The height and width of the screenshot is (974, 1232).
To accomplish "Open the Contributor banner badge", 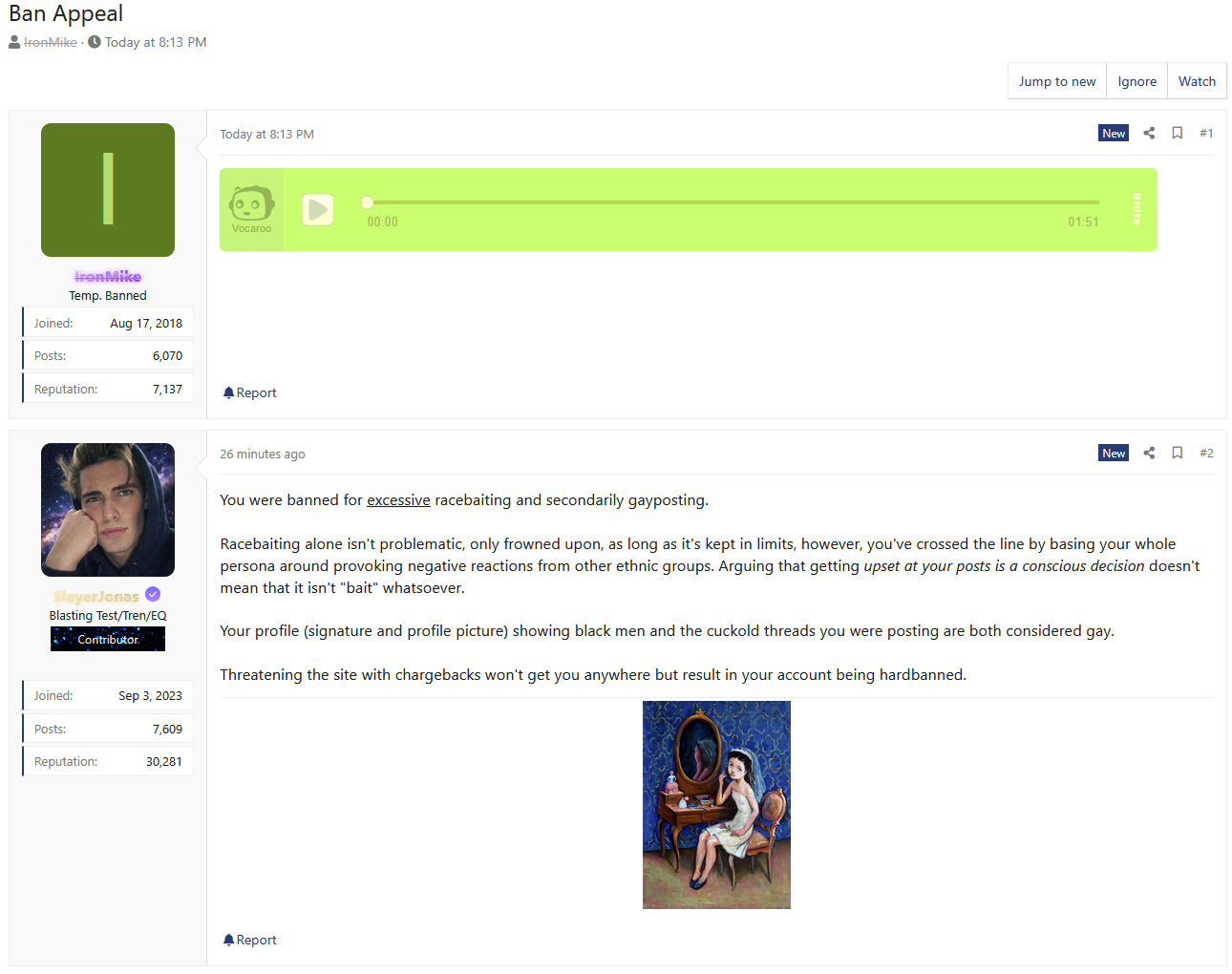I will (108, 639).
